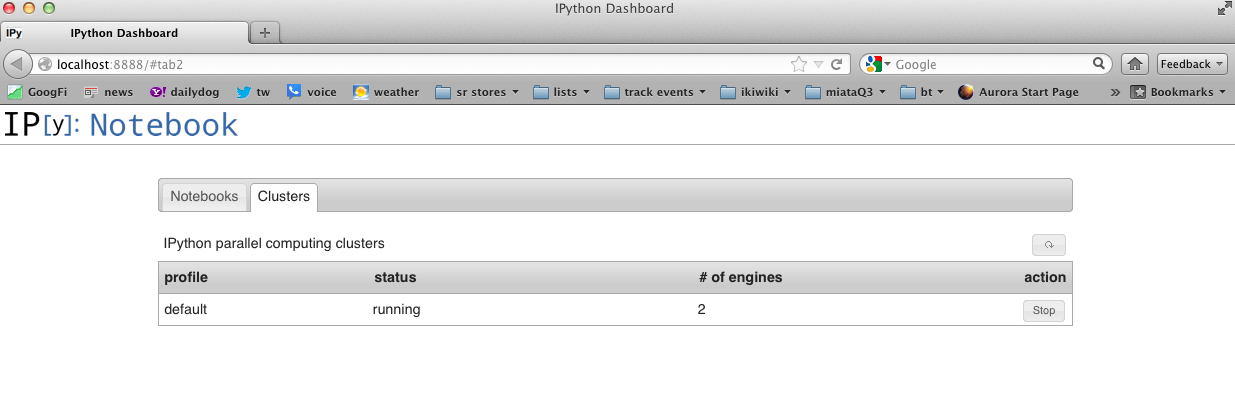Click the Google search input field
The height and width of the screenshot is (407, 1235).
tap(990, 64)
